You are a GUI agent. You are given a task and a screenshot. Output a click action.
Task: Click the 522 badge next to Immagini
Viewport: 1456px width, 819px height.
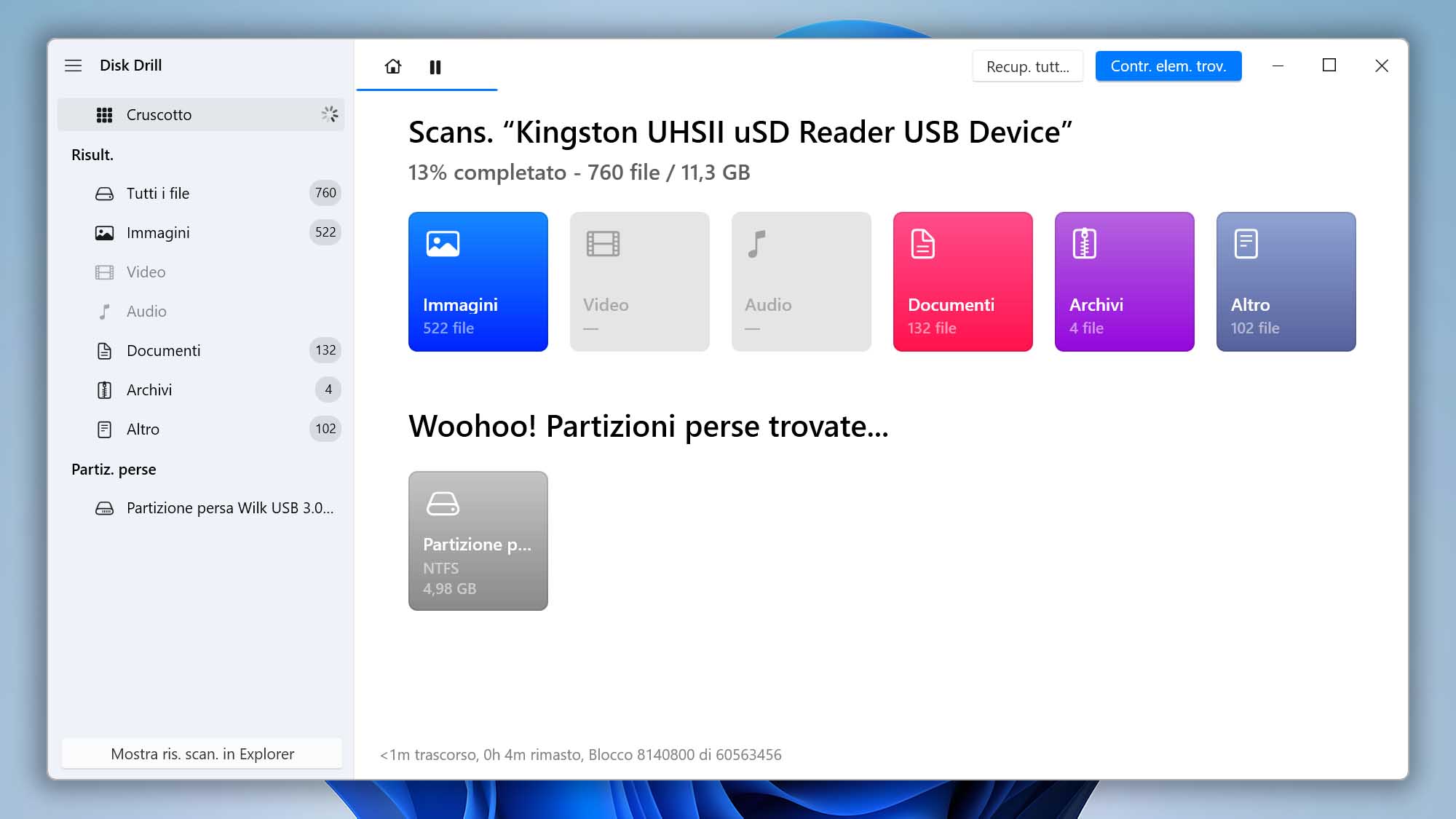(325, 232)
